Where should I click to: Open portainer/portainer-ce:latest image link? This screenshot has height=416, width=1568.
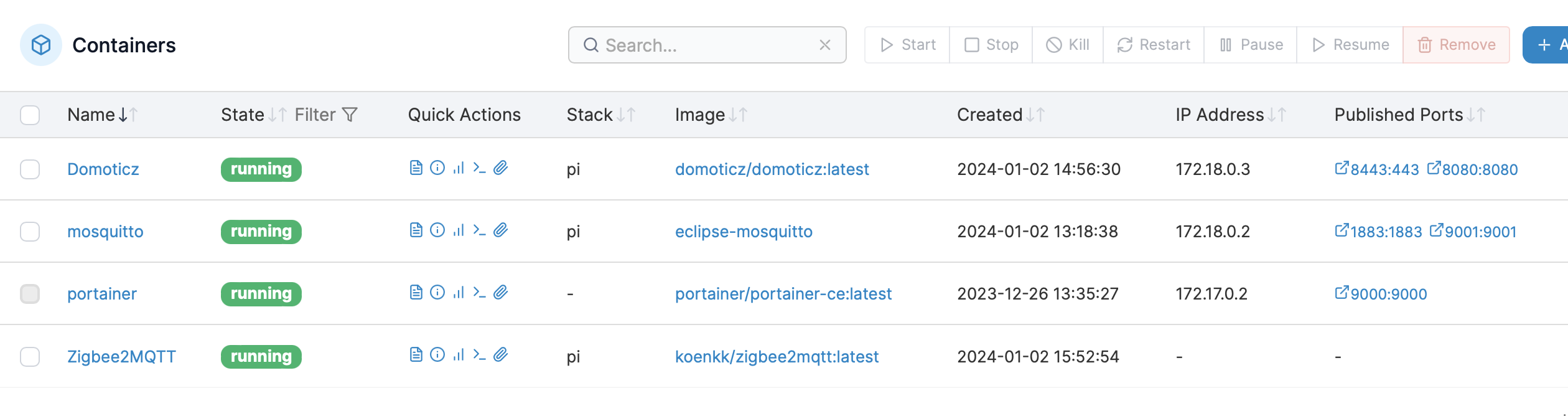[783, 294]
